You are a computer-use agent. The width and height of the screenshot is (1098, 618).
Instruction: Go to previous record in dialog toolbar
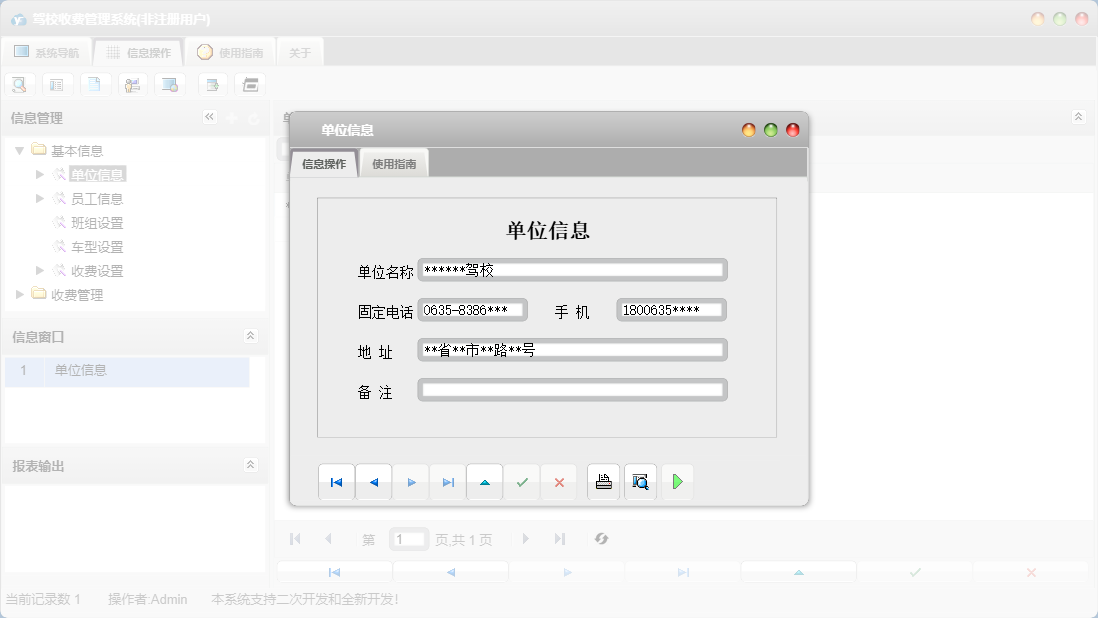pos(373,483)
